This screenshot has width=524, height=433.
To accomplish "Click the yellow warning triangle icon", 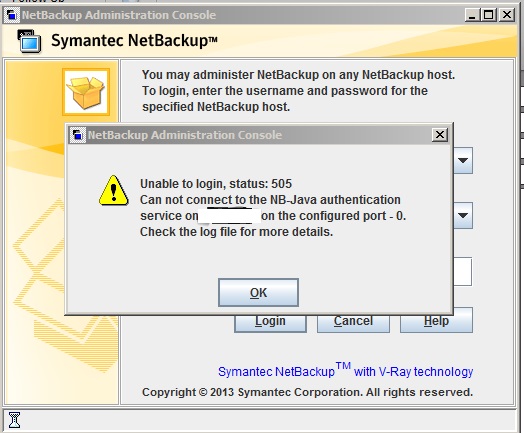I will [114, 191].
